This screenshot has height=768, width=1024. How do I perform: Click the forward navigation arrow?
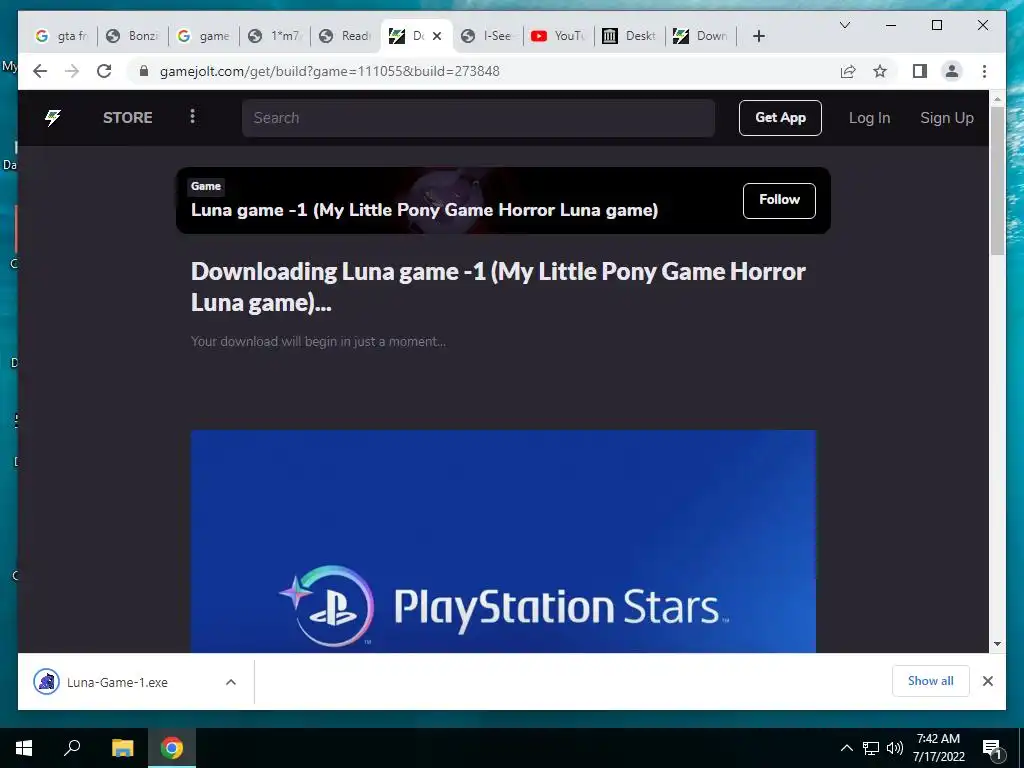point(72,71)
